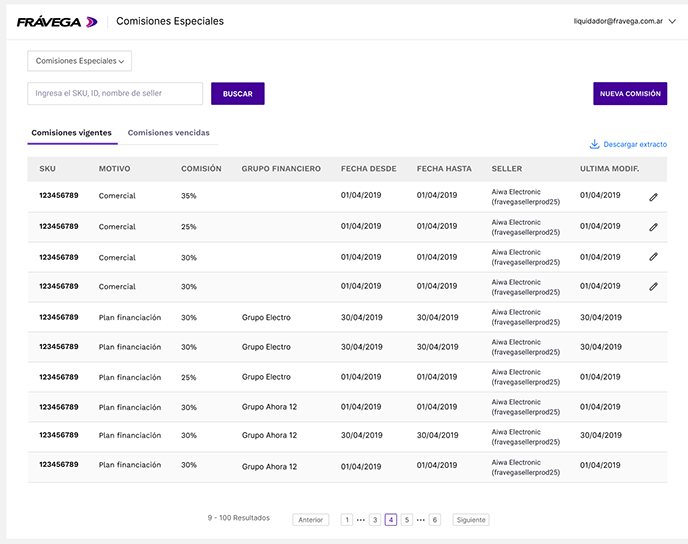Viewport: 688px width, 544px height.
Task: Click the Frávega logo
Action: (x=57, y=21)
